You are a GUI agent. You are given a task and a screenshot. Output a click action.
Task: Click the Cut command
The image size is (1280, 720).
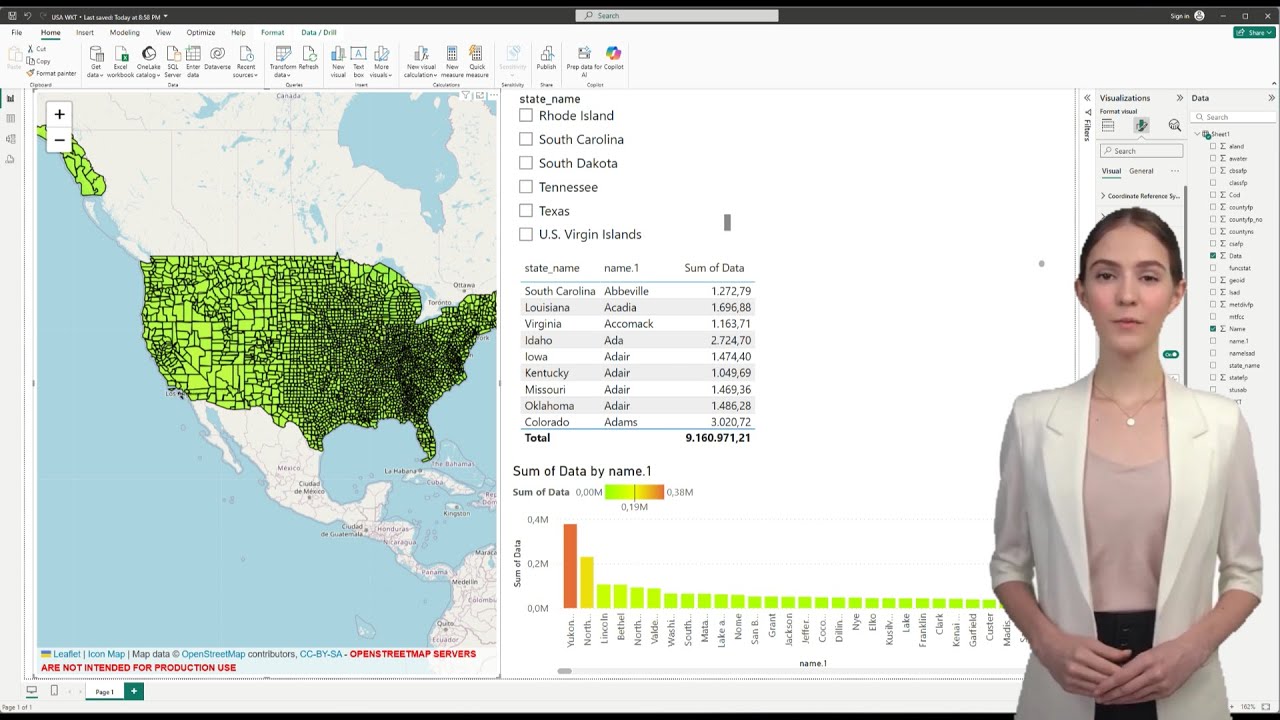(37, 49)
